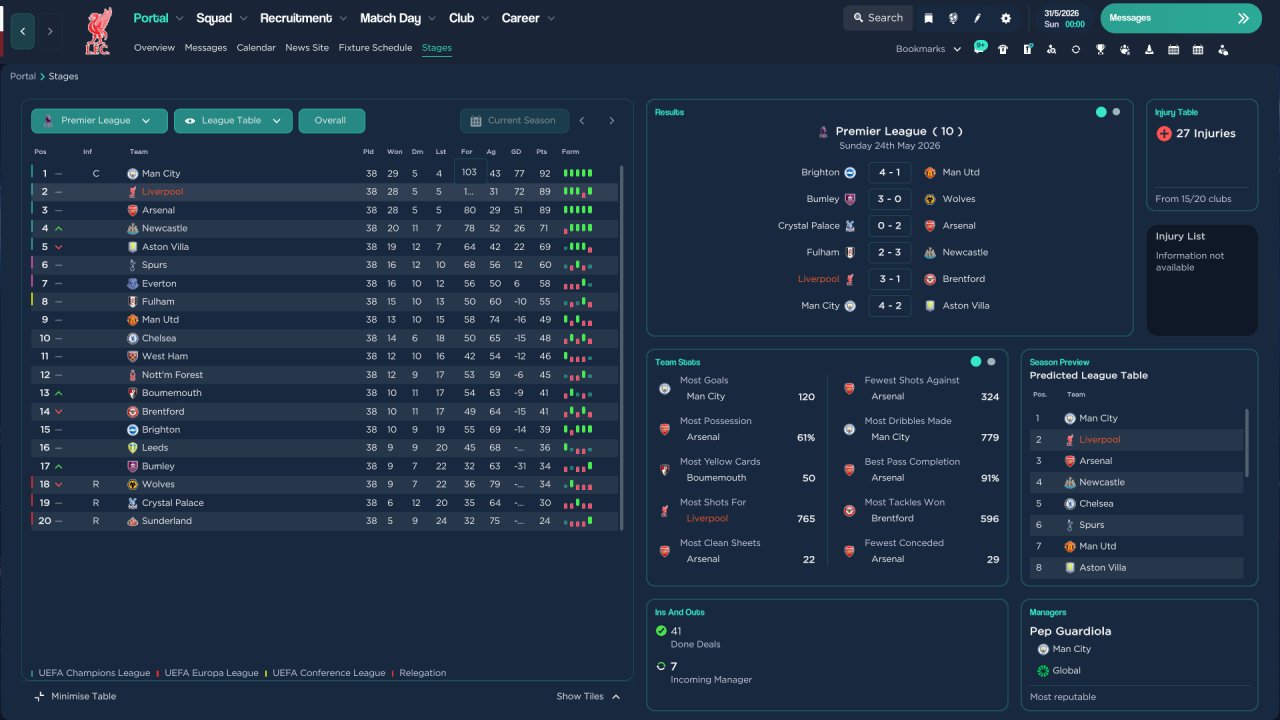The width and height of the screenshot is (1280, 720).
Task: Click the circular arrows transfer shortcut icon
Action: 1076,49
